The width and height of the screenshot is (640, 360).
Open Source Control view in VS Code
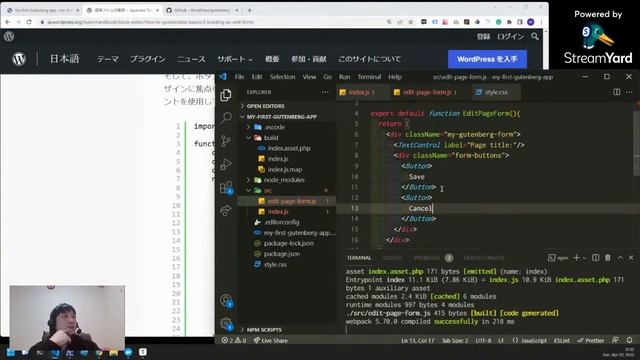coord(226,141)
